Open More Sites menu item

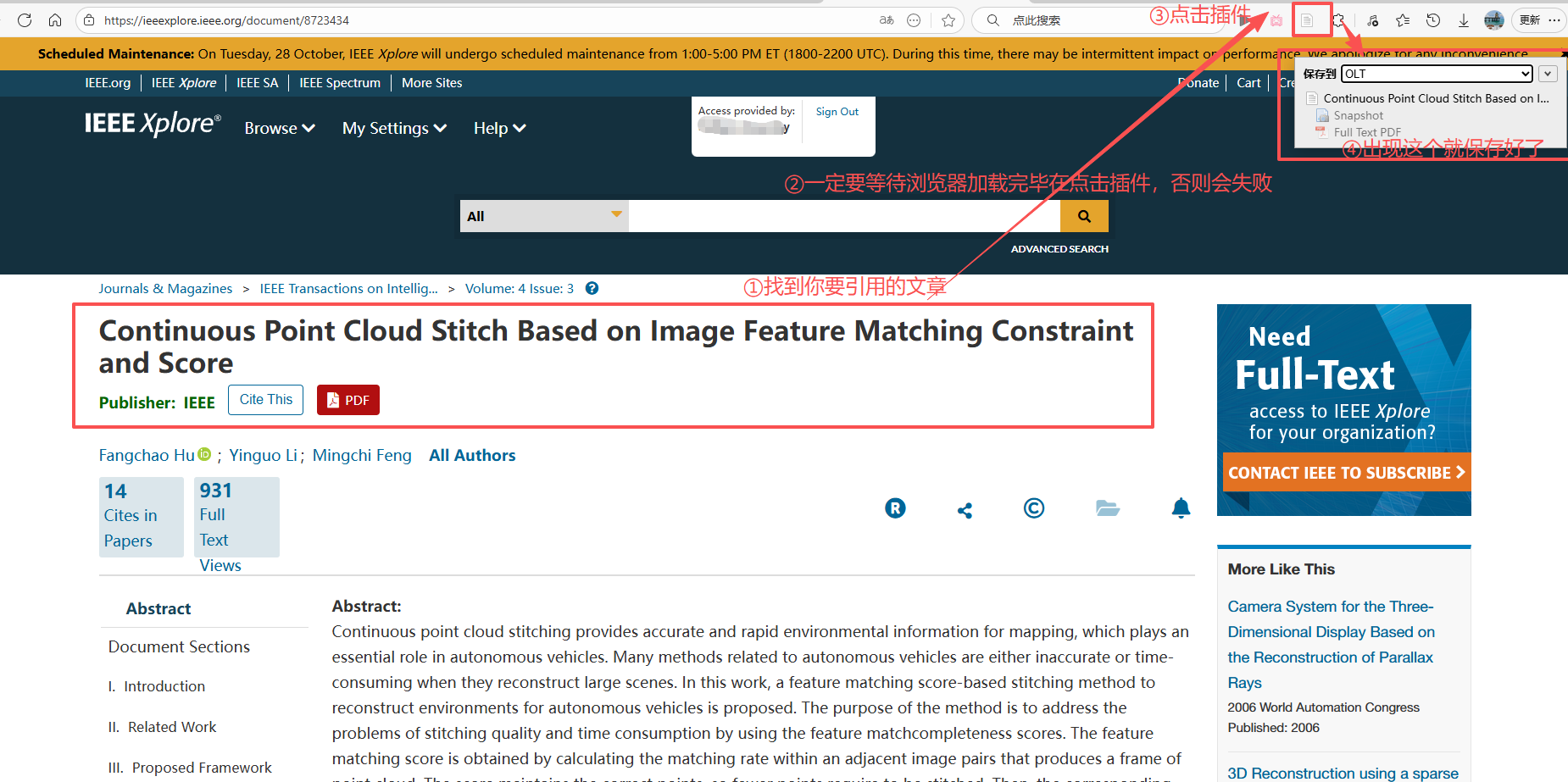pos(432,83)
